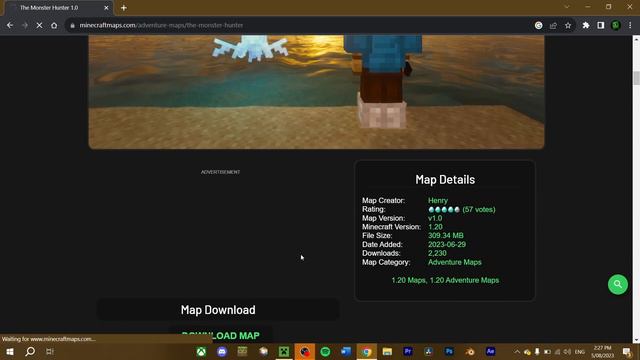The image size is (640, 360).
Task: Click the Map Version v1.0 value
Action: click(x=435, y=218)
